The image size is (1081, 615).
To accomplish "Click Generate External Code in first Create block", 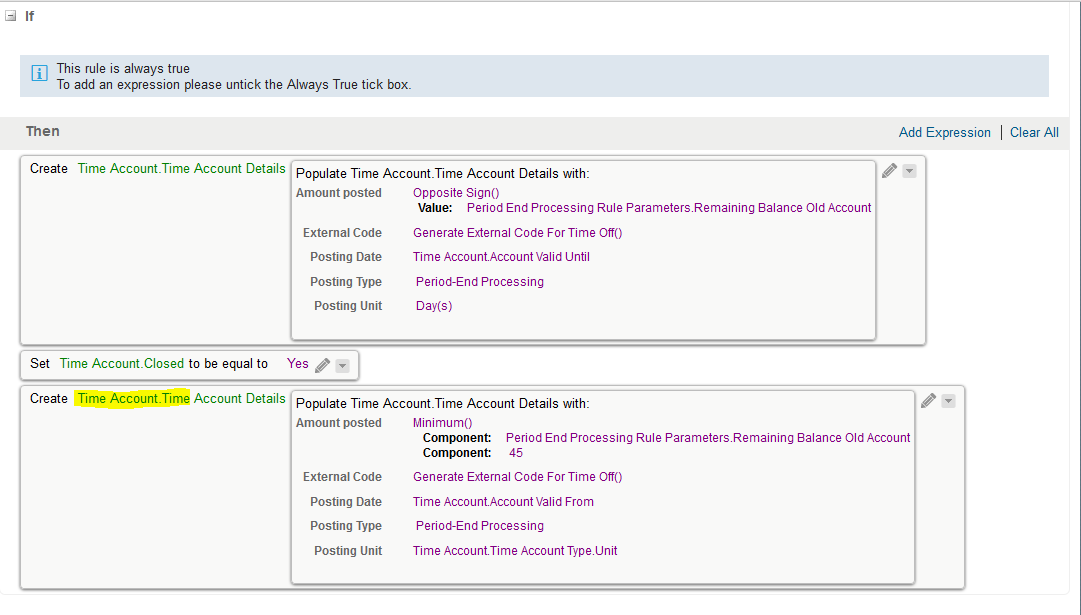I will click(518, 233).
